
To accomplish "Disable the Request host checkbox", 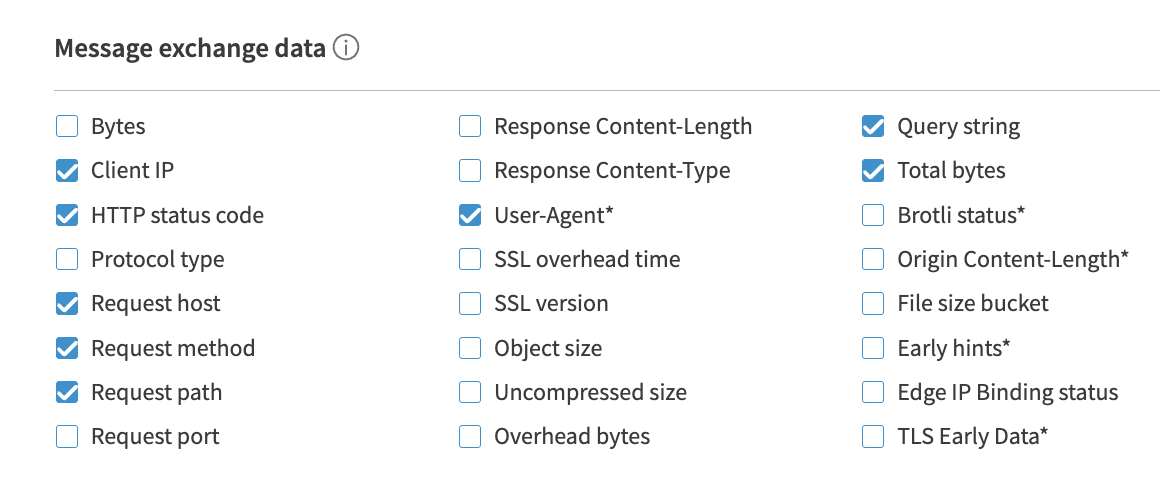I will pyautogui.click(x=67, y=304).
